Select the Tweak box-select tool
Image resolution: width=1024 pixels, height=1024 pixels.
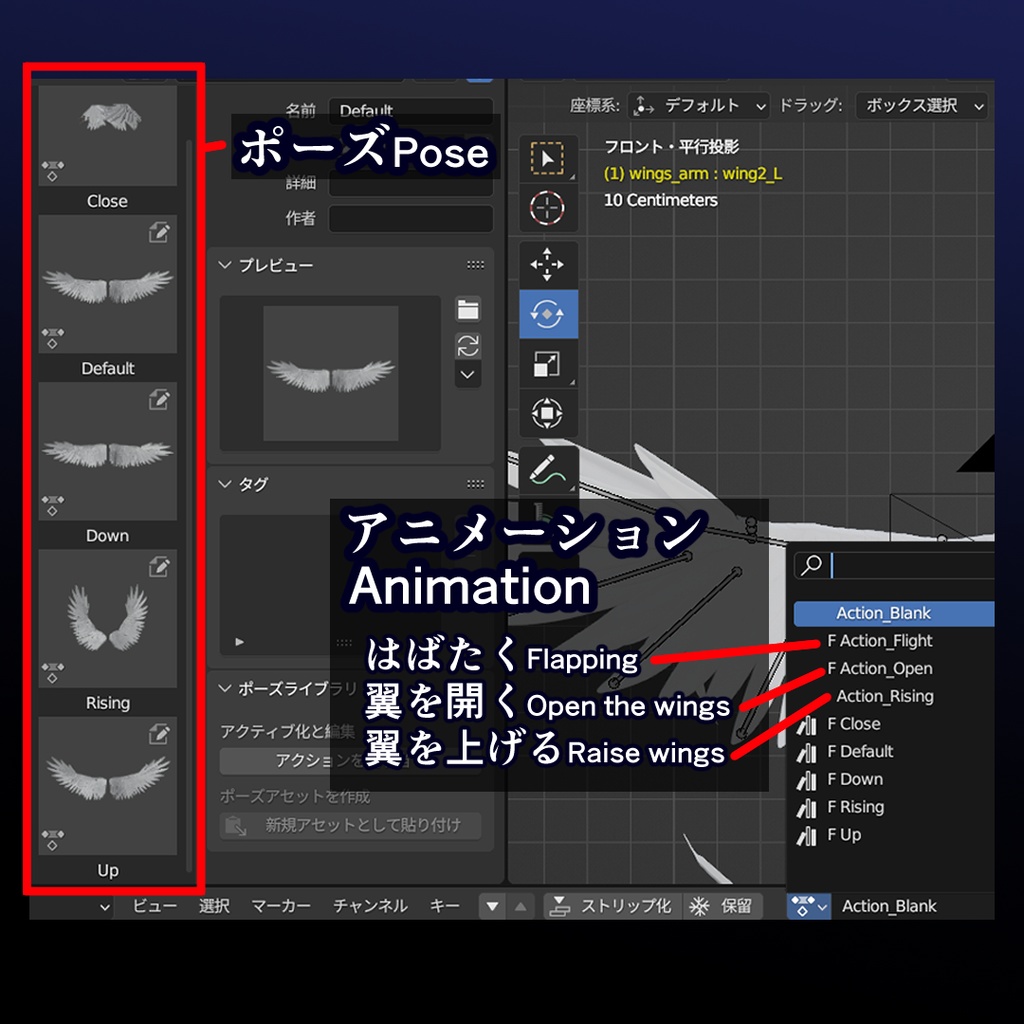pyautogui.click(x=547, y=160)
